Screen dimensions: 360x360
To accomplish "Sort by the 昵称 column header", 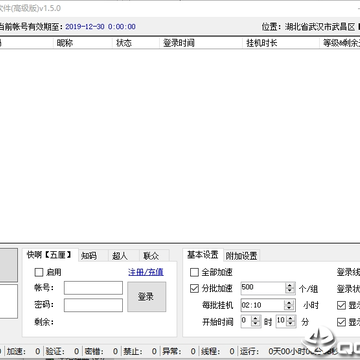I will [x=83, y=43].
